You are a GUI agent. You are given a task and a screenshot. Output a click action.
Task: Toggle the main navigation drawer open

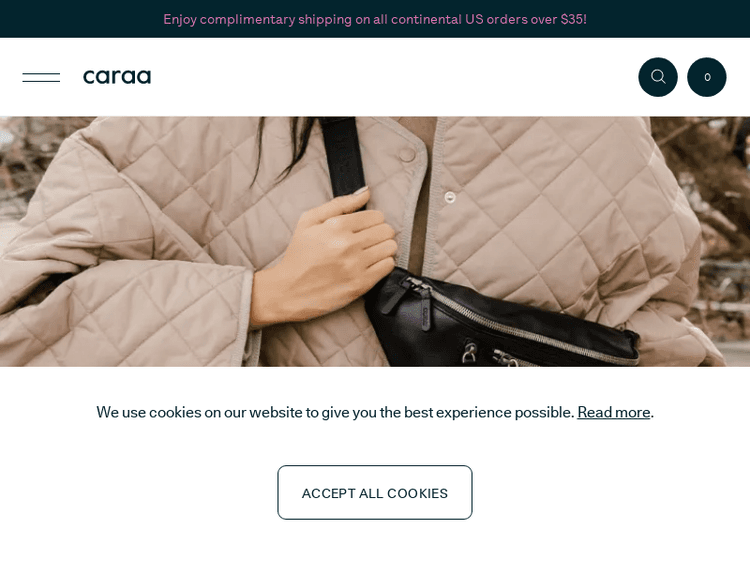click(41, 77)
